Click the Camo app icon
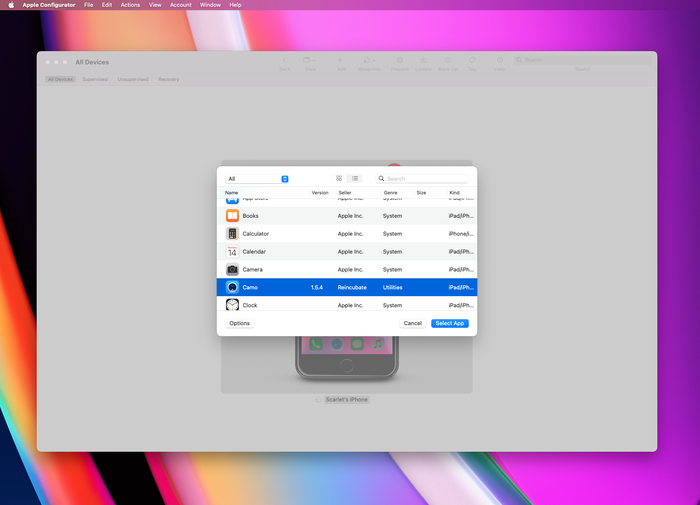 coord(232,287)
